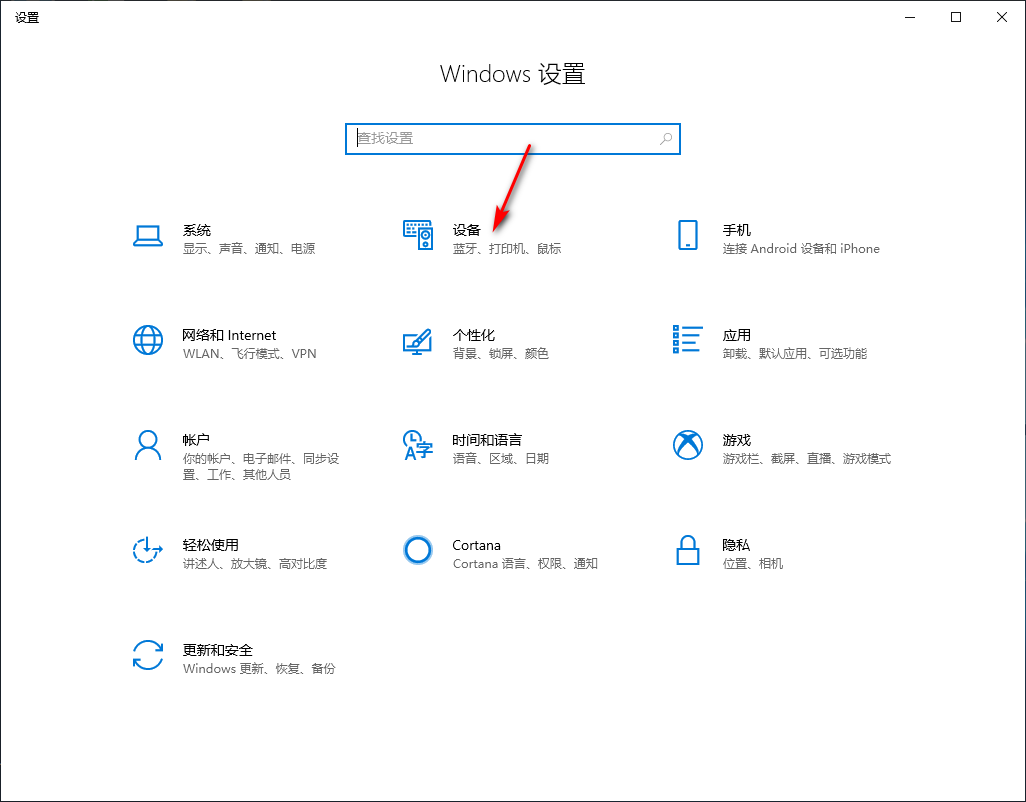Open 应用 settings via its list icon

(687, 340)
